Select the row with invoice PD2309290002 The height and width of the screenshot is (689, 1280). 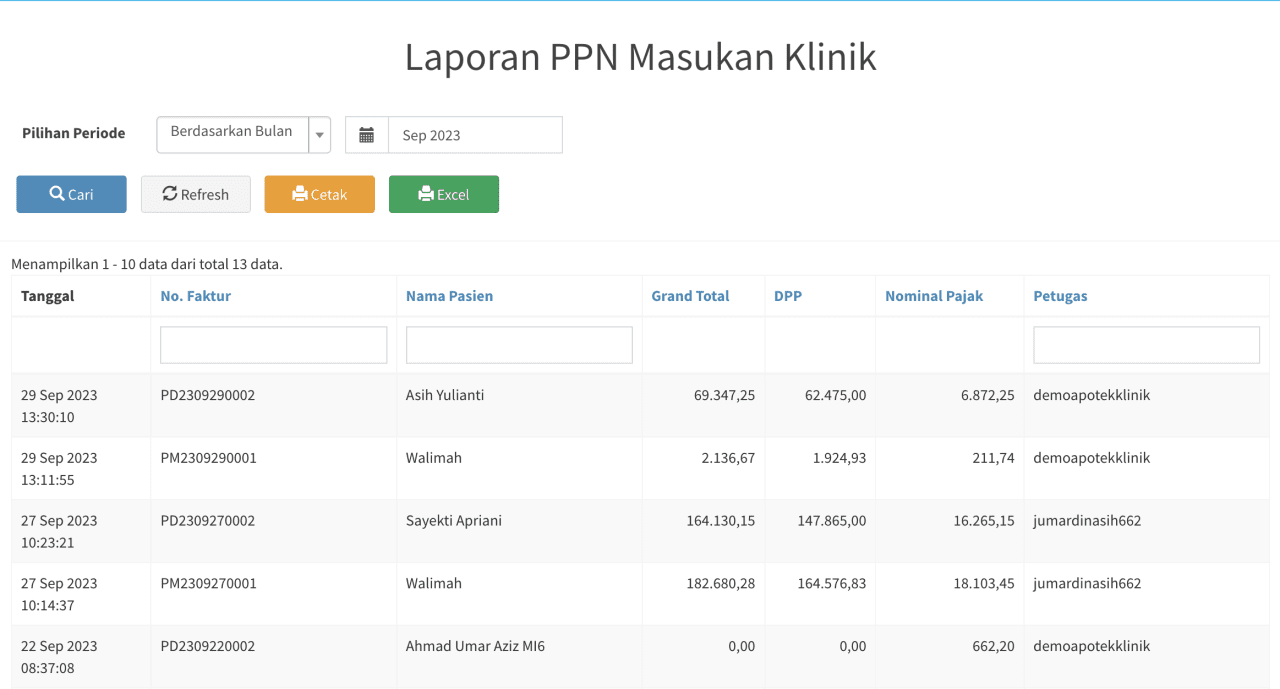coord(208,395)
